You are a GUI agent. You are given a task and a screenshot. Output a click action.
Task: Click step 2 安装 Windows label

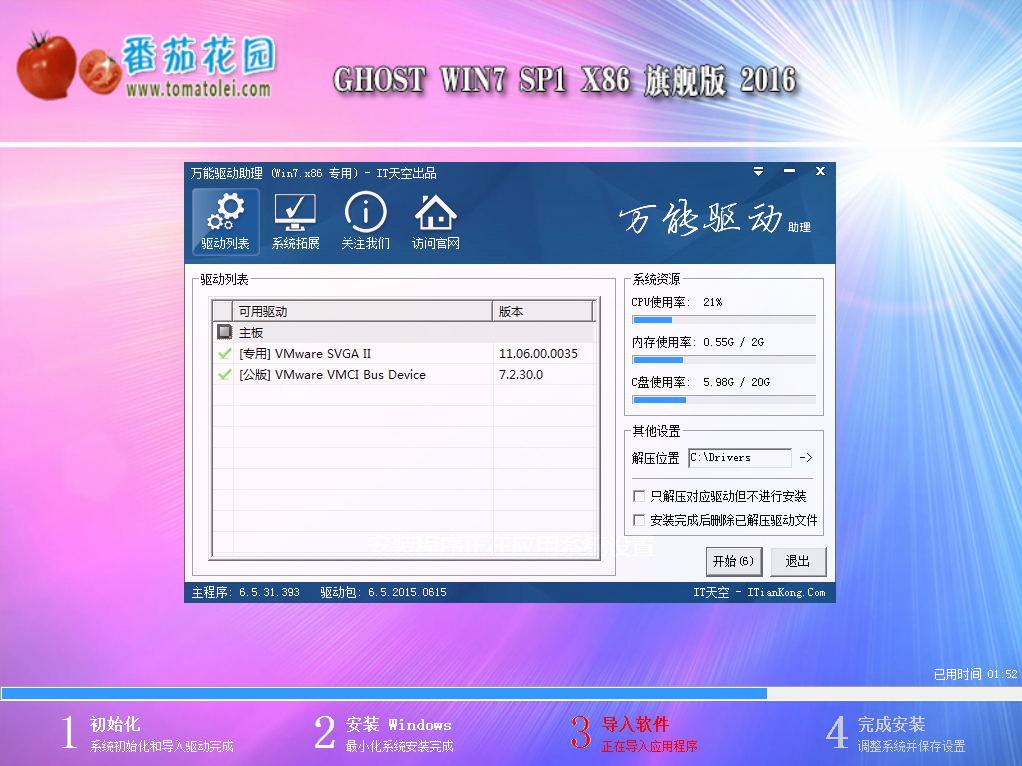(x=398, y=724)
